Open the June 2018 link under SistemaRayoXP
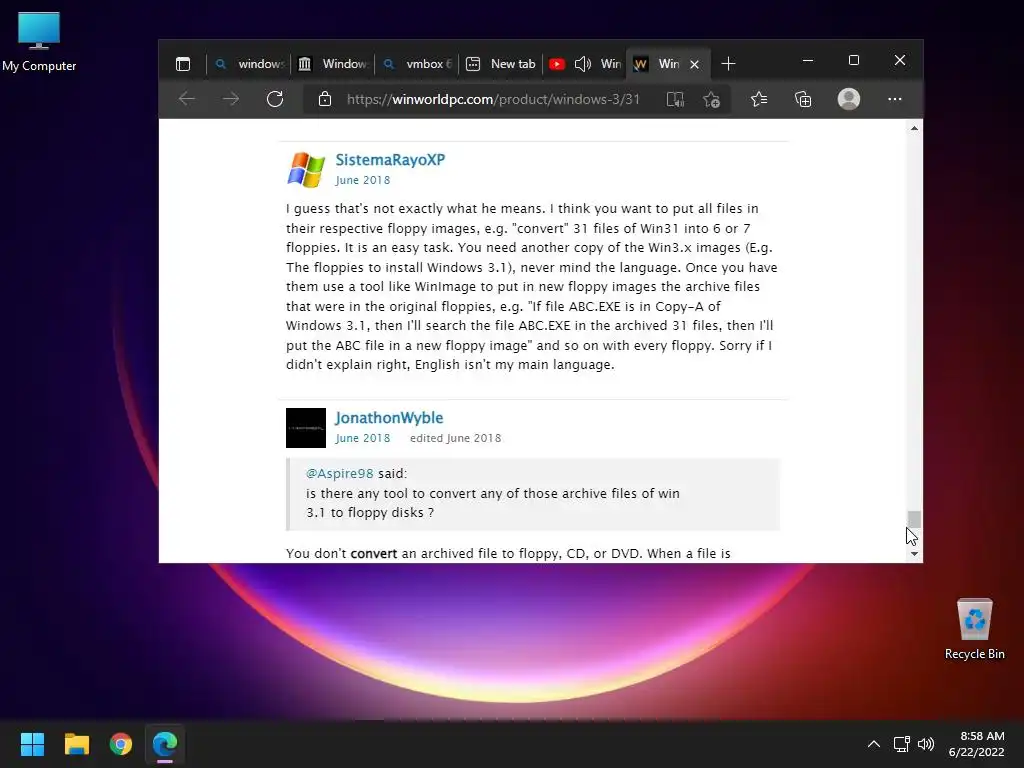 pos(362,180)
